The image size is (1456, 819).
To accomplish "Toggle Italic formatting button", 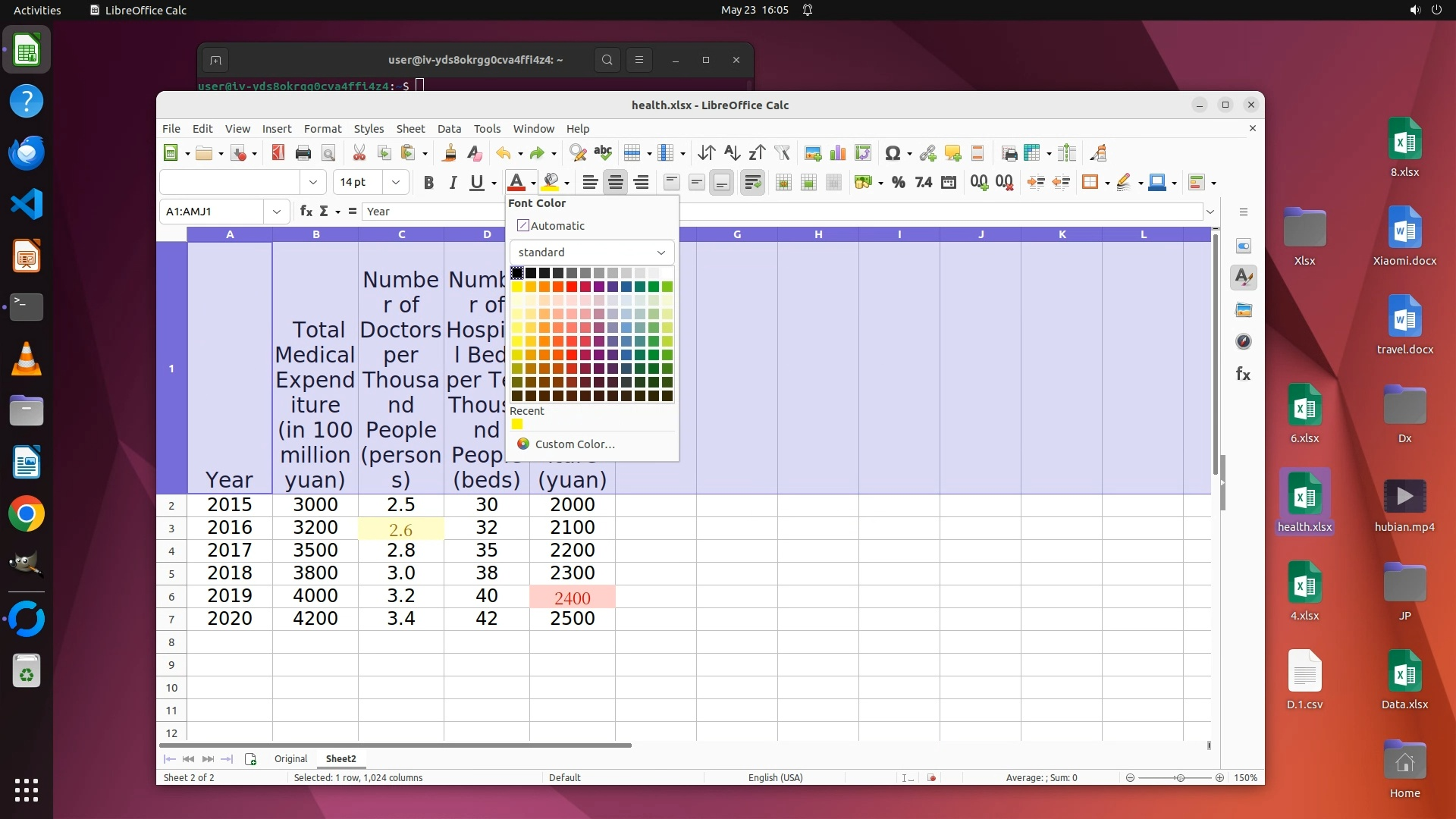I will (x=453, y=182).
